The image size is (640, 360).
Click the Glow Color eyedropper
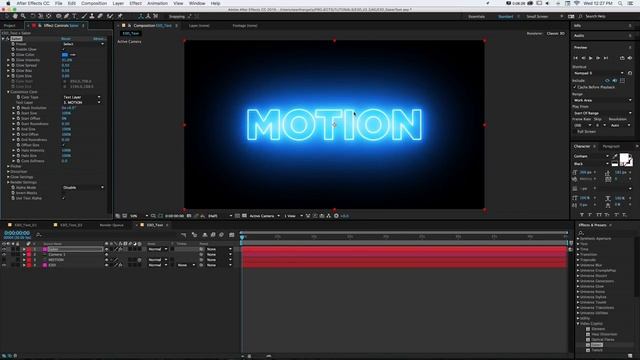(73, 55)
